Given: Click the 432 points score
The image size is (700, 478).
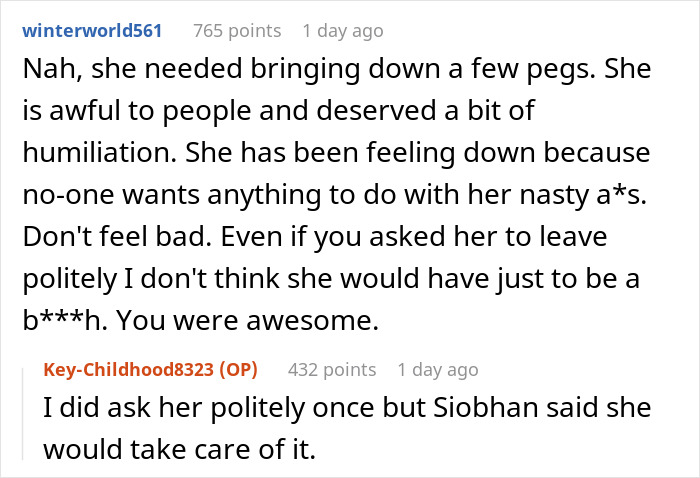Looking at the screenshot, I should [332, 370].
